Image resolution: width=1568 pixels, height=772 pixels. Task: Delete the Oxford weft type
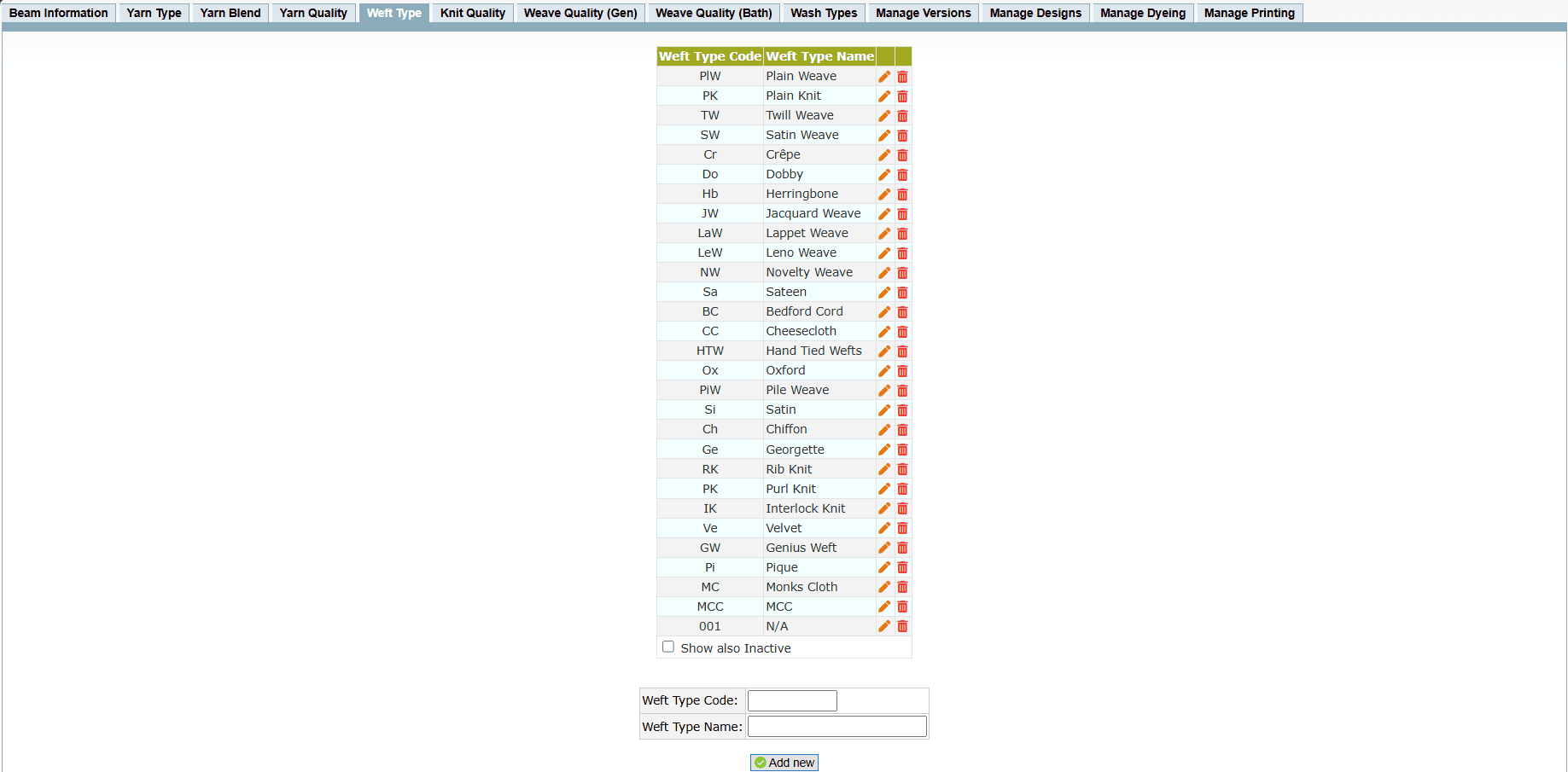coord(902,371)
